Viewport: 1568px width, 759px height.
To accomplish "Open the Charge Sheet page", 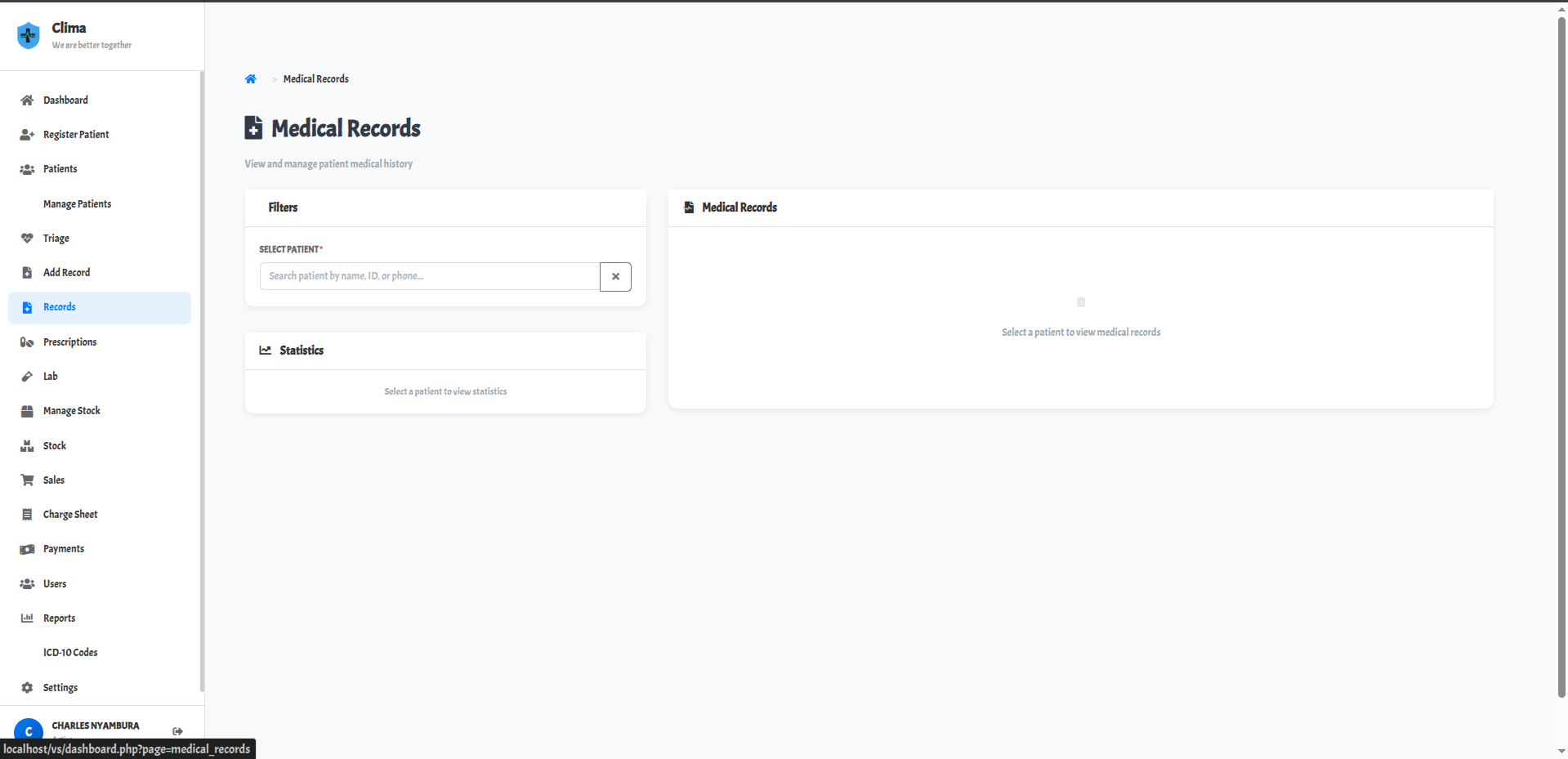I will (x=100, y=515).
